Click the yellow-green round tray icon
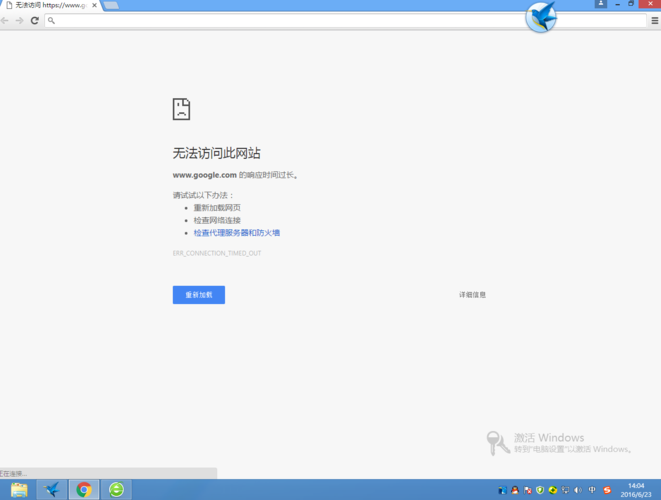 tap(553, 490)
